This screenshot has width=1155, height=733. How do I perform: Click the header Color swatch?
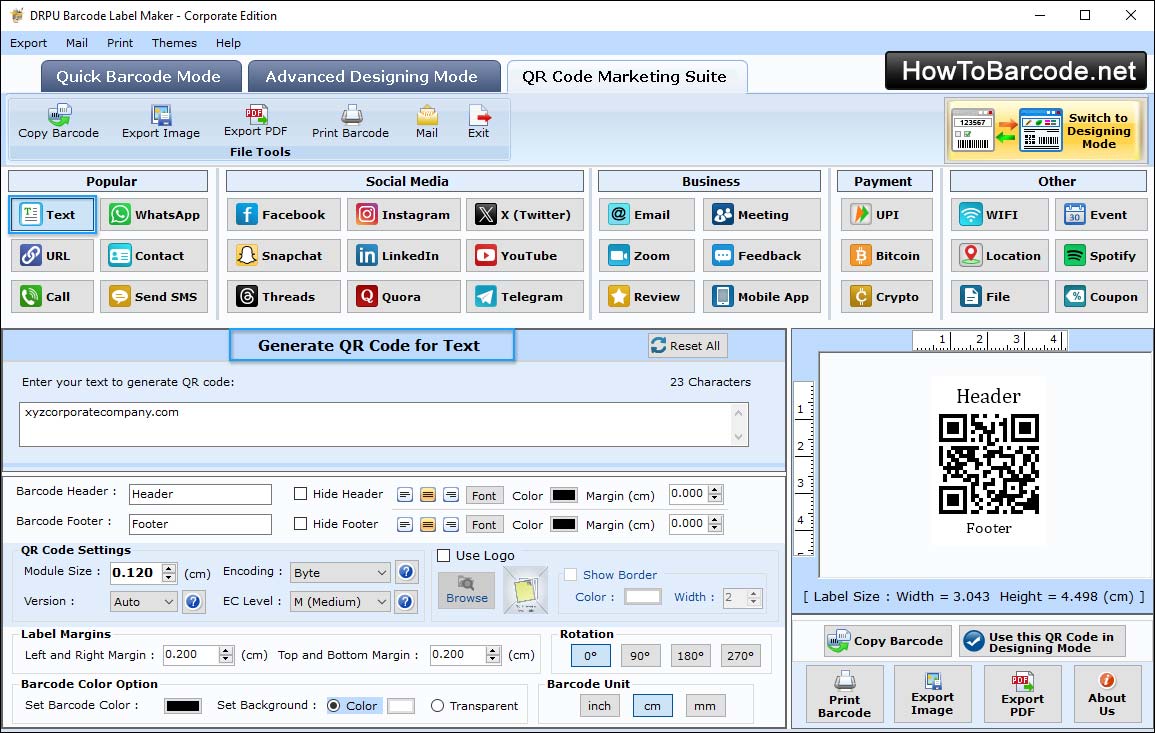click(x=564, y=496)
